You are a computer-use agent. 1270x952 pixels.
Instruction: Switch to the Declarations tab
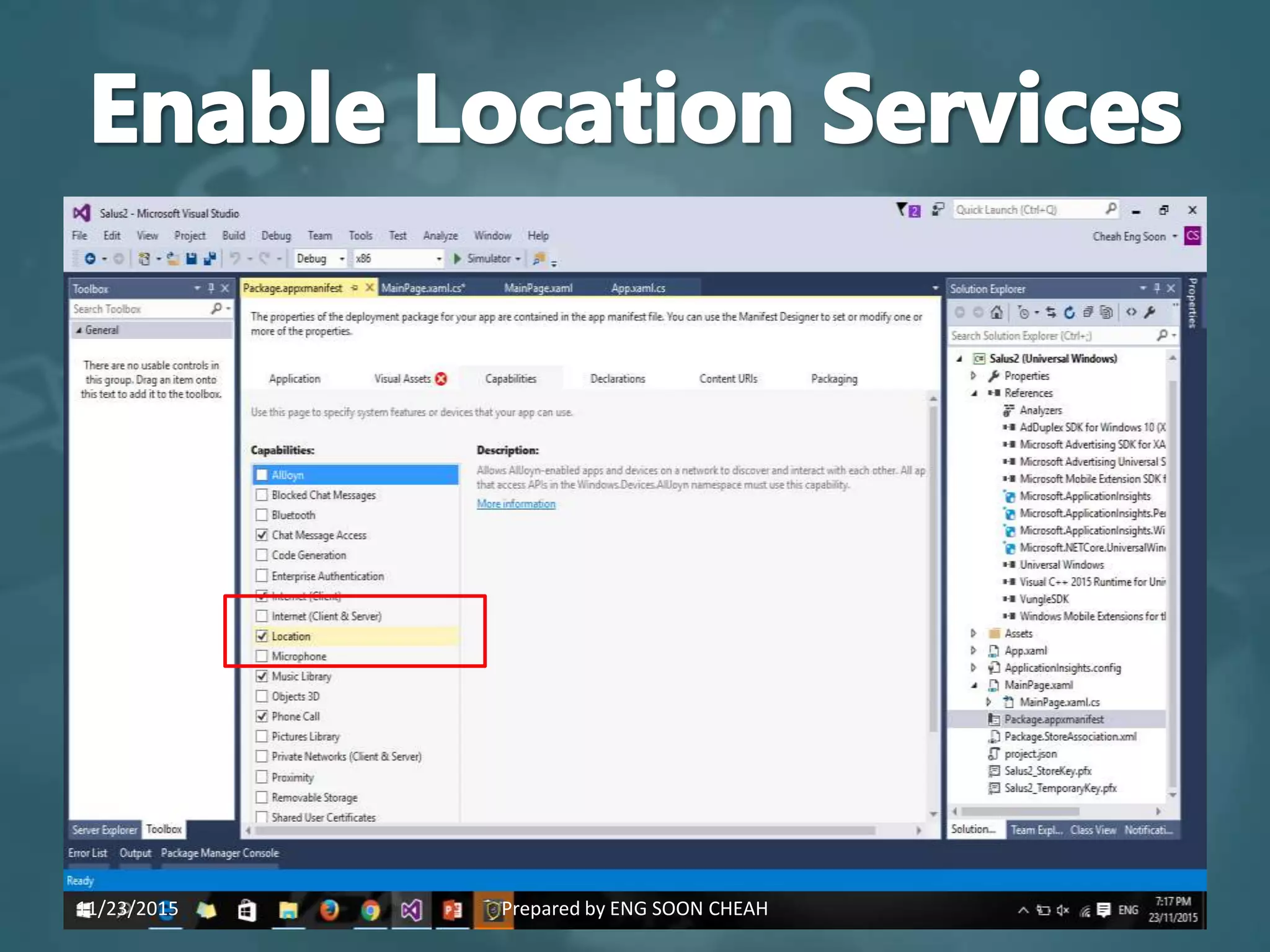coord(617,379)
